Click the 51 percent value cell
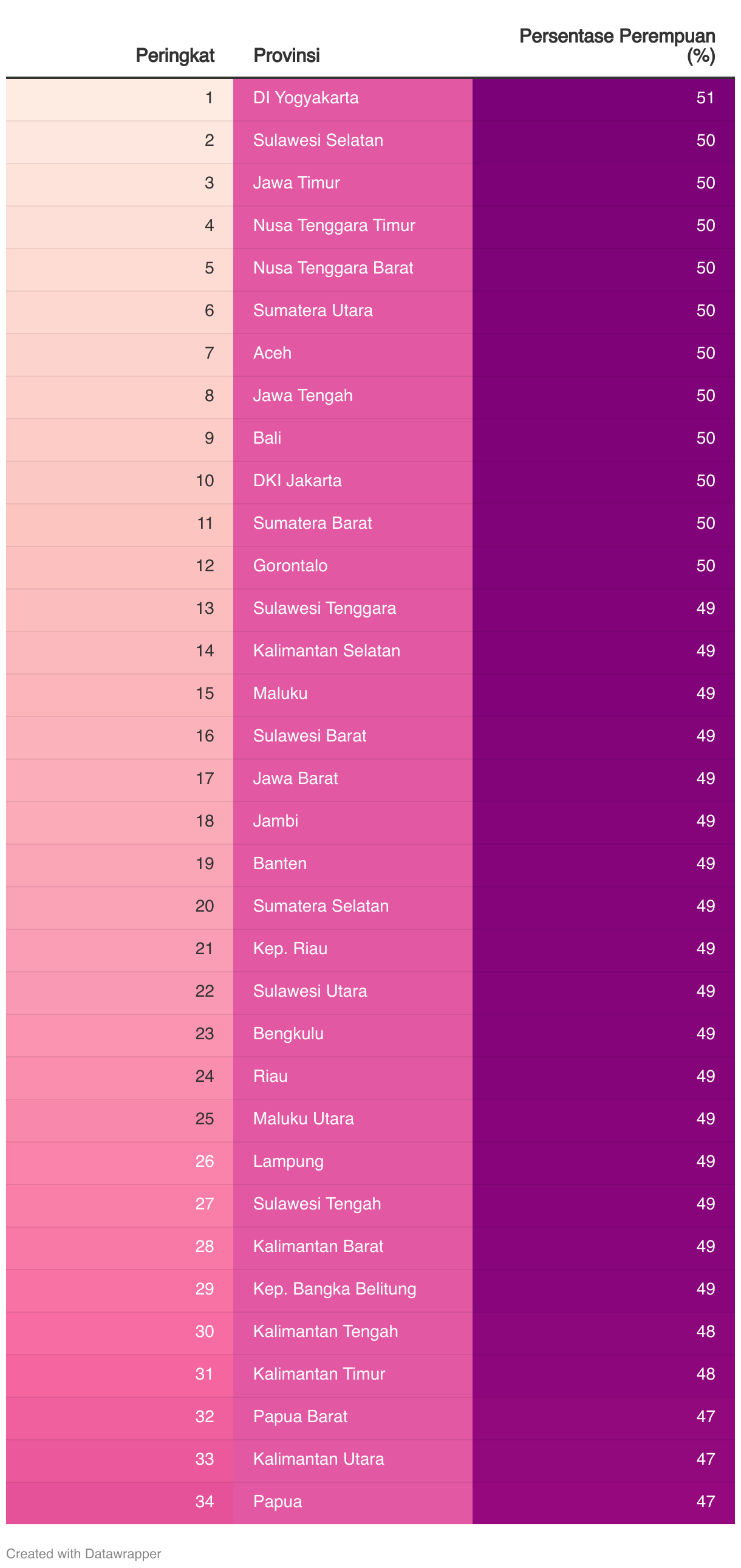The width and height of the screenshot is (741, 1568). click(x=604, y=98)
